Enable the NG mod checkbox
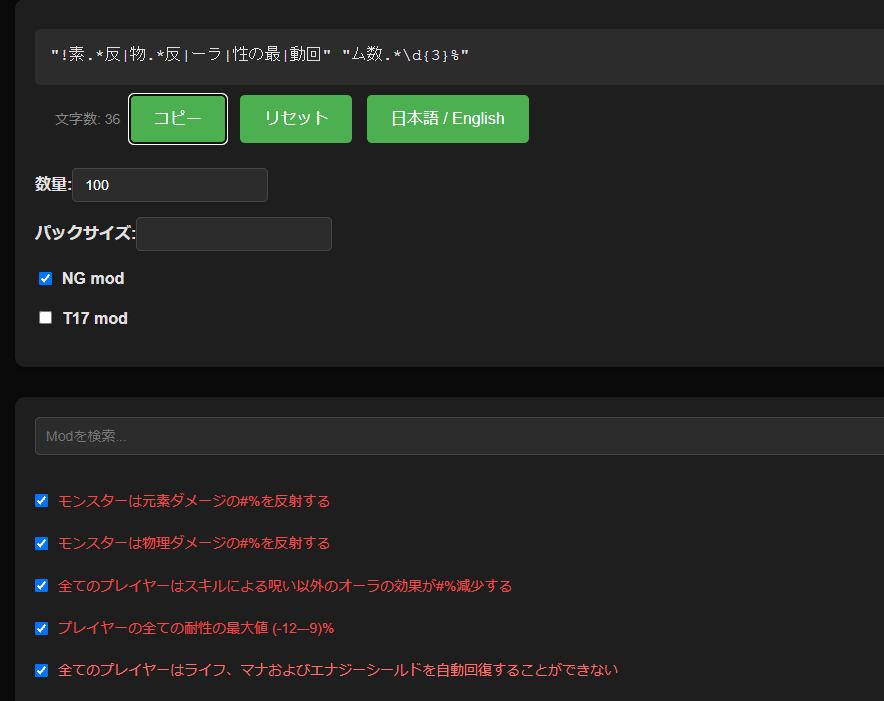Screen dimensions: 884x701 point(45,278)
